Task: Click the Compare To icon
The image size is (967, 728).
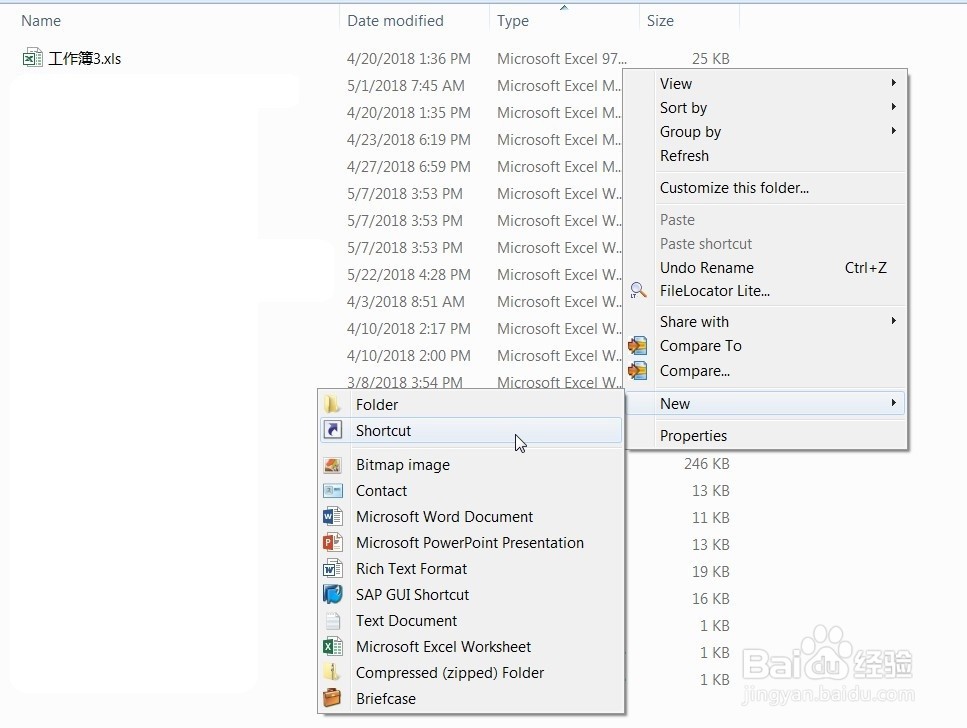Action: click(x=638, y=345)
